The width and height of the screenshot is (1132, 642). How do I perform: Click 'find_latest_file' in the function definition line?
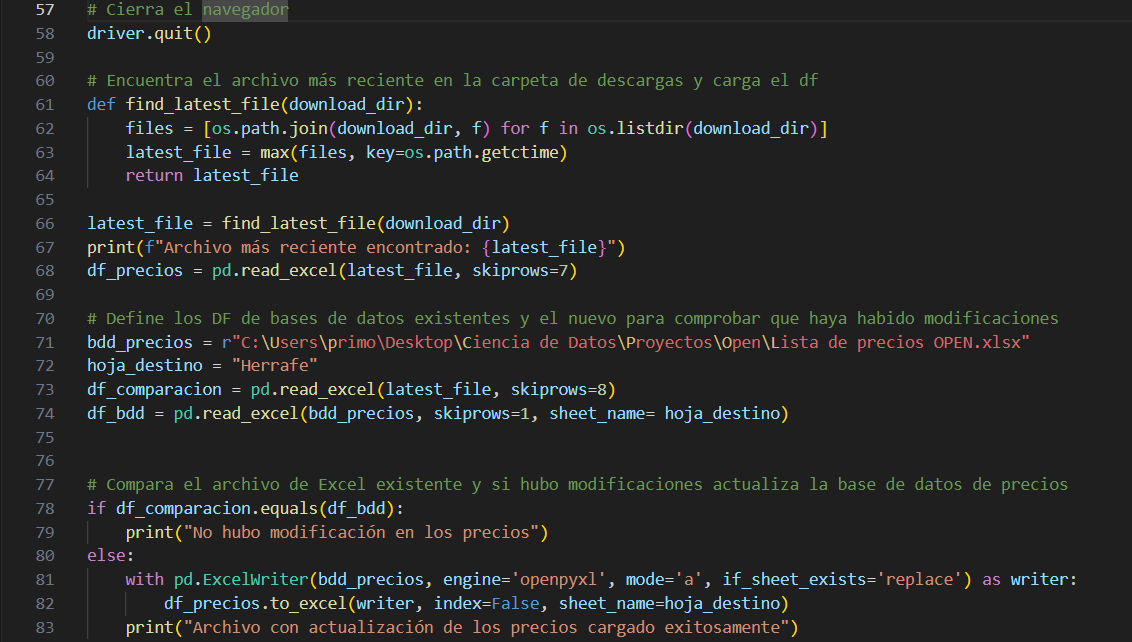[202, 105]
